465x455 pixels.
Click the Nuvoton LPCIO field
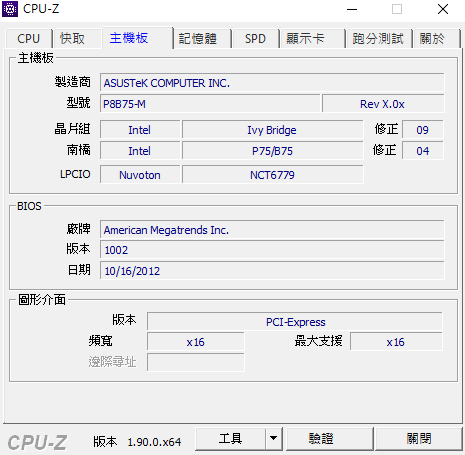pos(140,175)
